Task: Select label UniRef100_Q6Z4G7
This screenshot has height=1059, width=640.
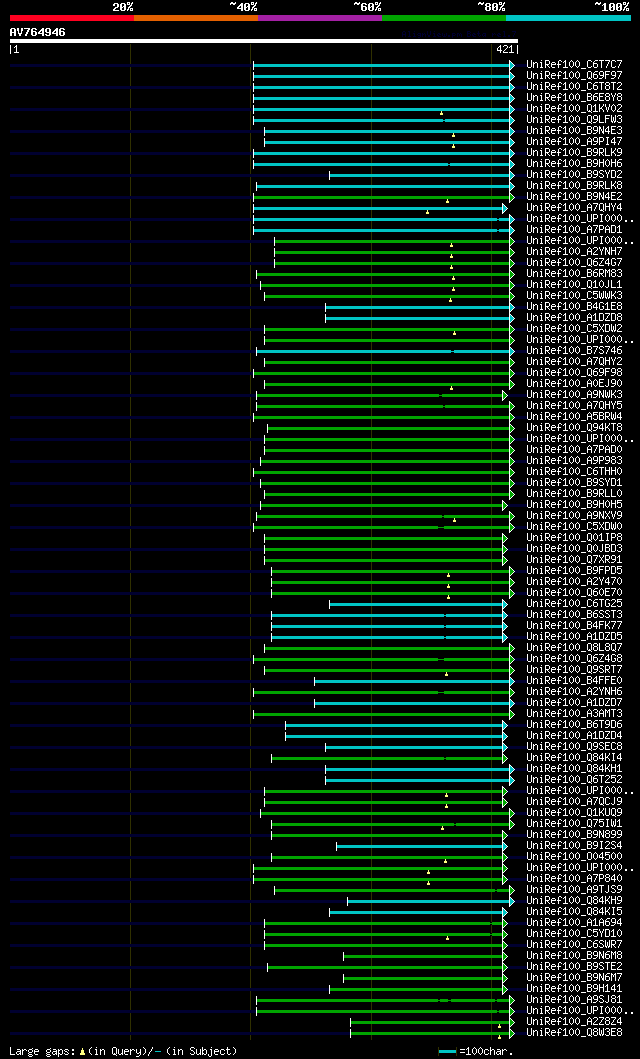Action: (x=575, y=263)
